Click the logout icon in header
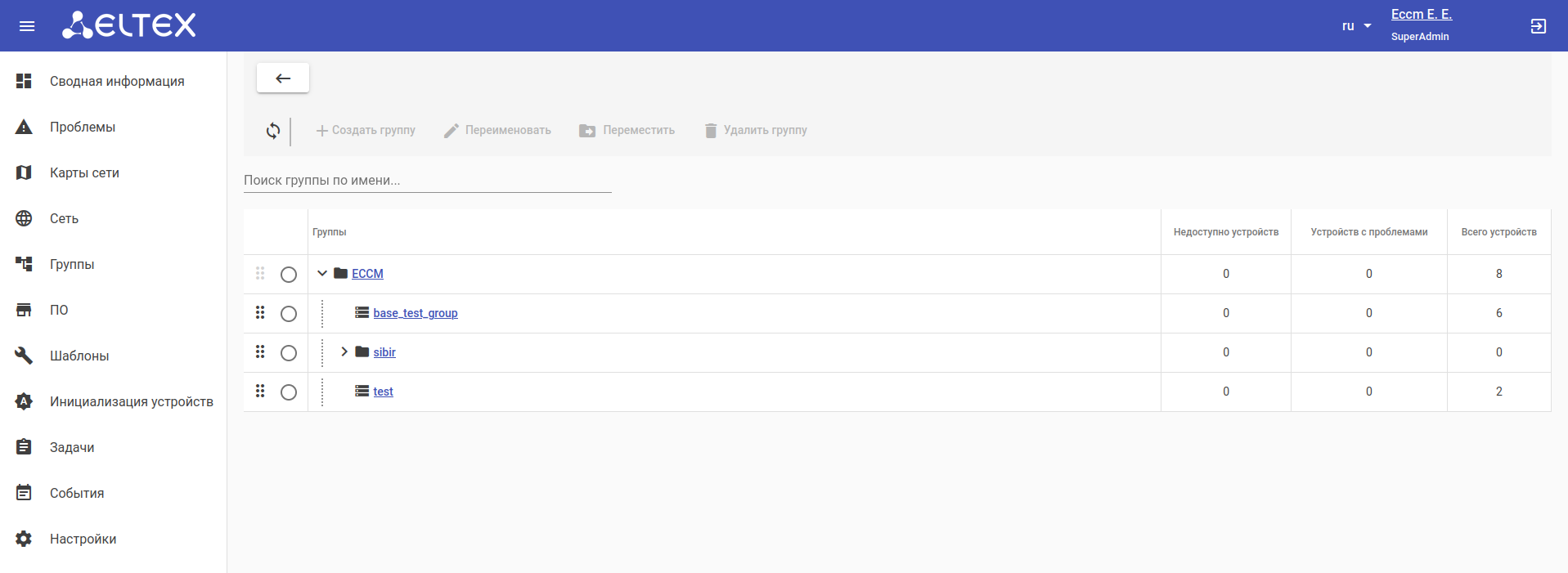The height and width of the screenshot is (573, 1568). [x=1539, y=26]
